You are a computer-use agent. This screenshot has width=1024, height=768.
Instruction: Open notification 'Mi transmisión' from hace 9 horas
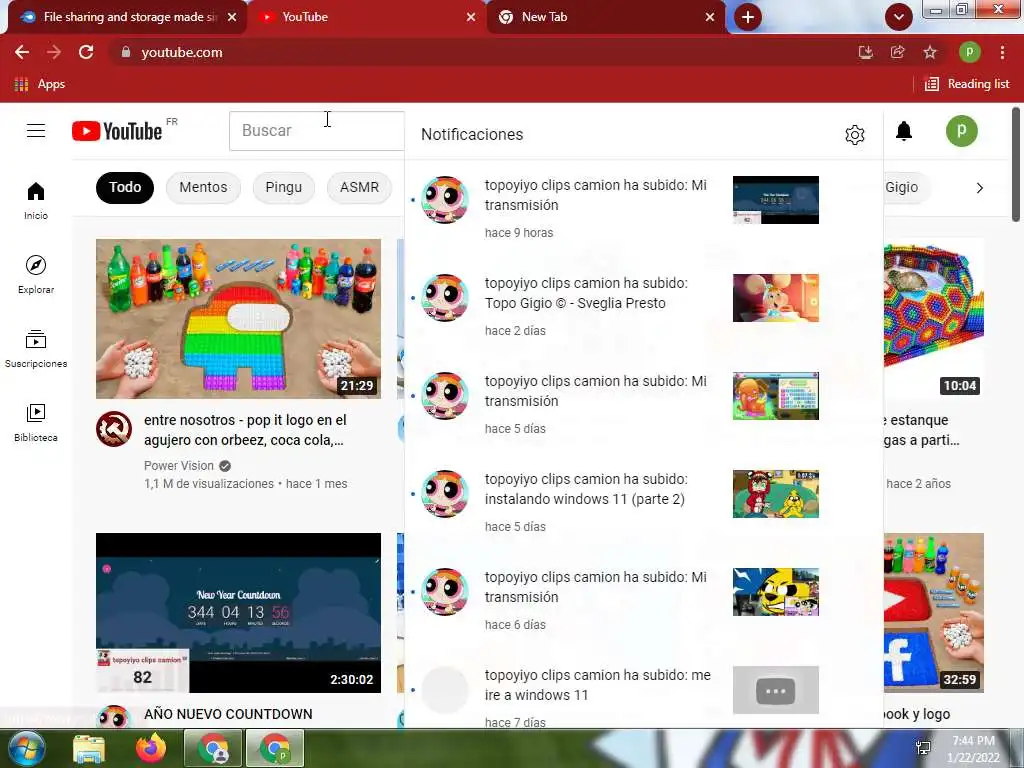click(644, 208)
